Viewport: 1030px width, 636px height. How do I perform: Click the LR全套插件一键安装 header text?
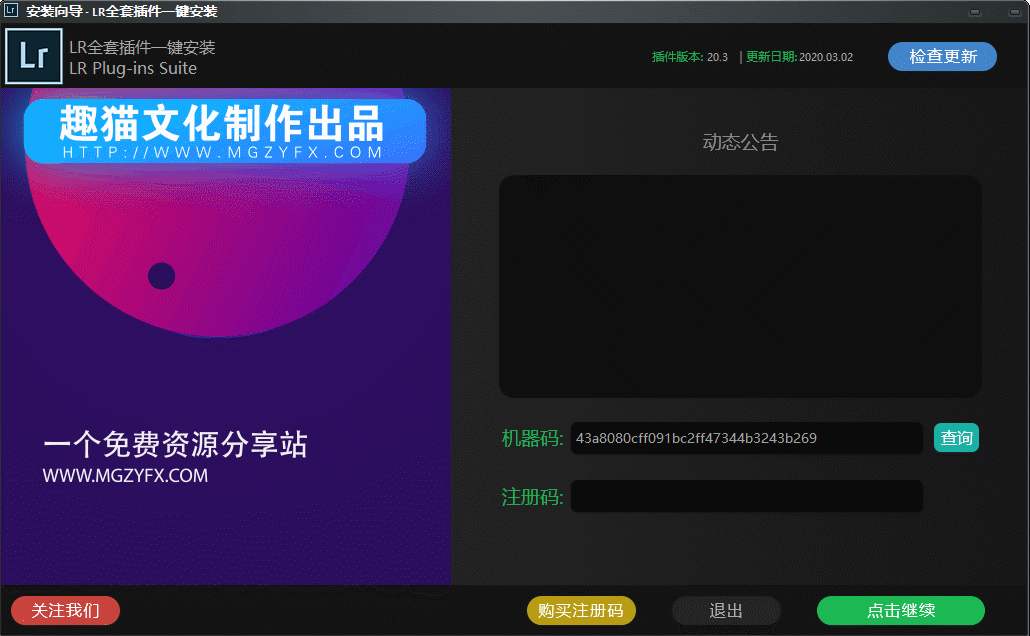tap(143, 47)
